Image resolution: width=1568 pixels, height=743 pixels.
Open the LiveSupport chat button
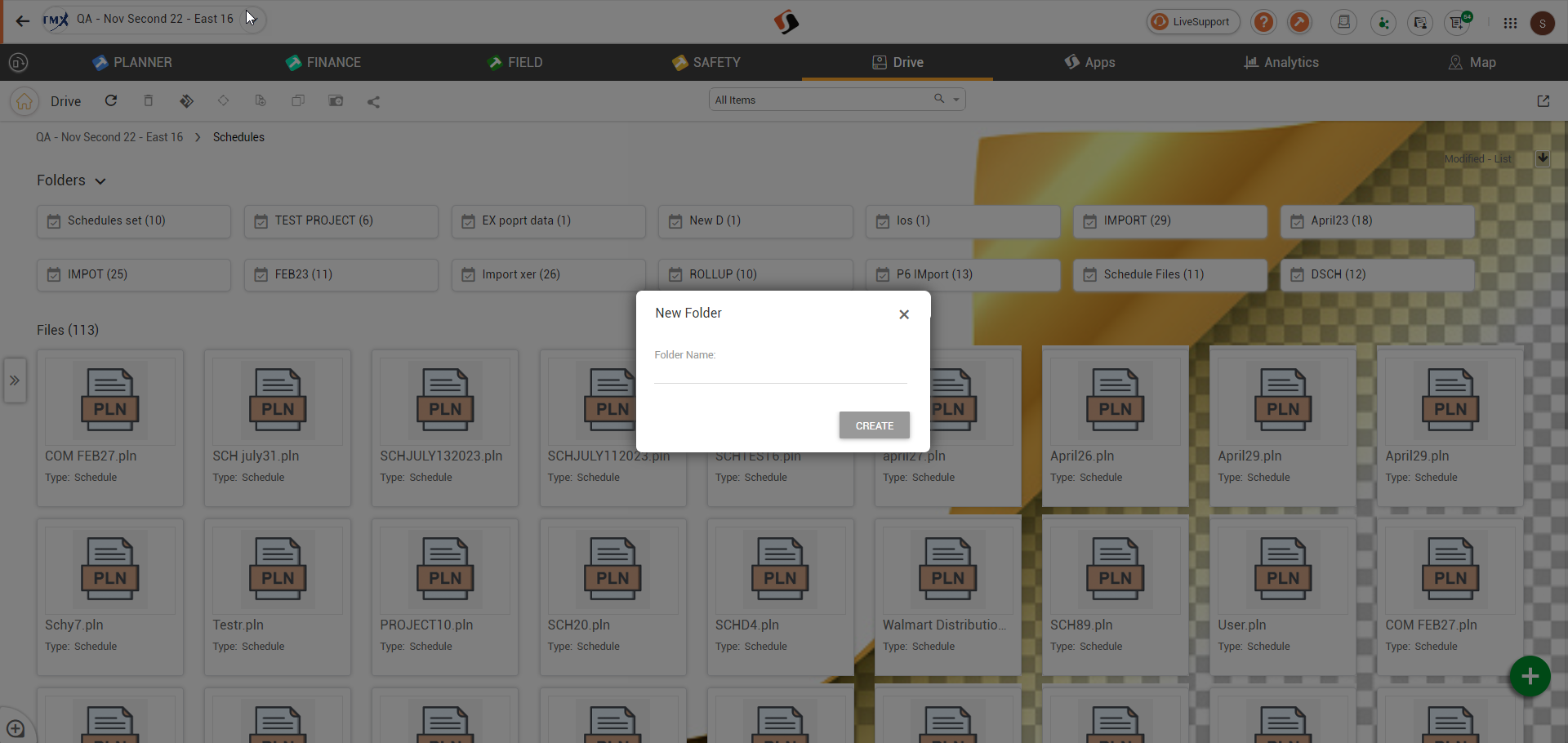[x=1193, y=22]
